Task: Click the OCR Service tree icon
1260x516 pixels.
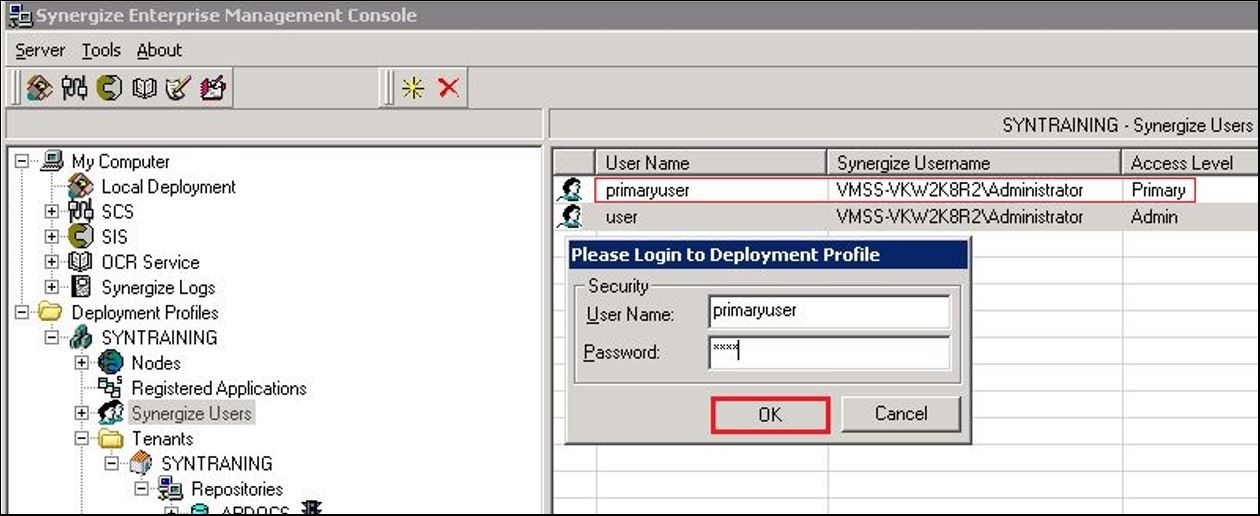Action: 82,262
